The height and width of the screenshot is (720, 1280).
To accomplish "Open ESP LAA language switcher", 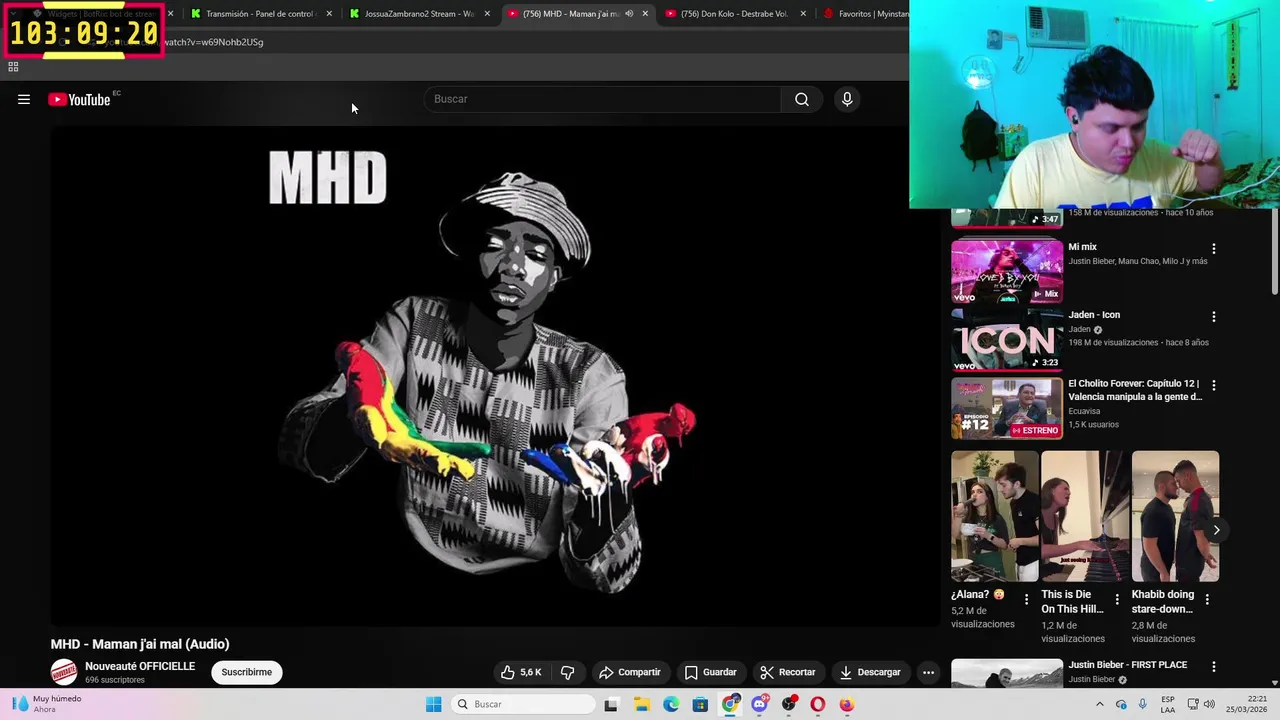I will click(x=1168, y=704).
